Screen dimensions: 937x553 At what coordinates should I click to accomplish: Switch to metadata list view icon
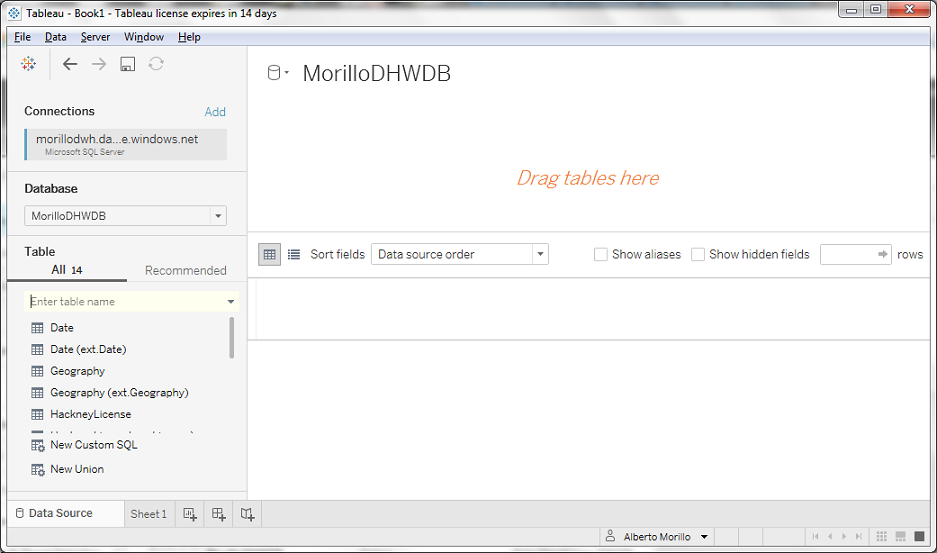pyautogui.click(x=293, y=255)
